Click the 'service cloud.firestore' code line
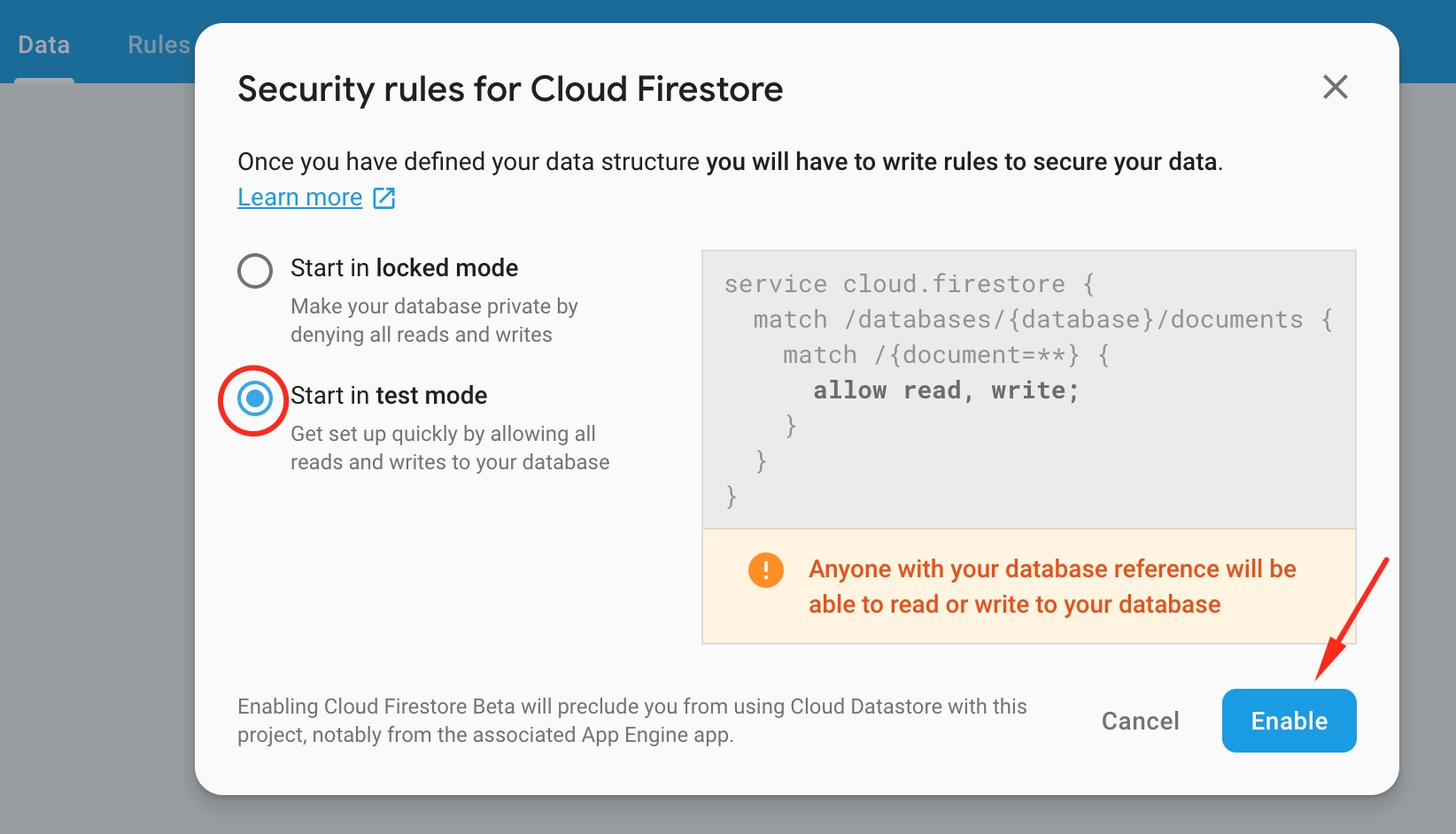 pos(909,284)
